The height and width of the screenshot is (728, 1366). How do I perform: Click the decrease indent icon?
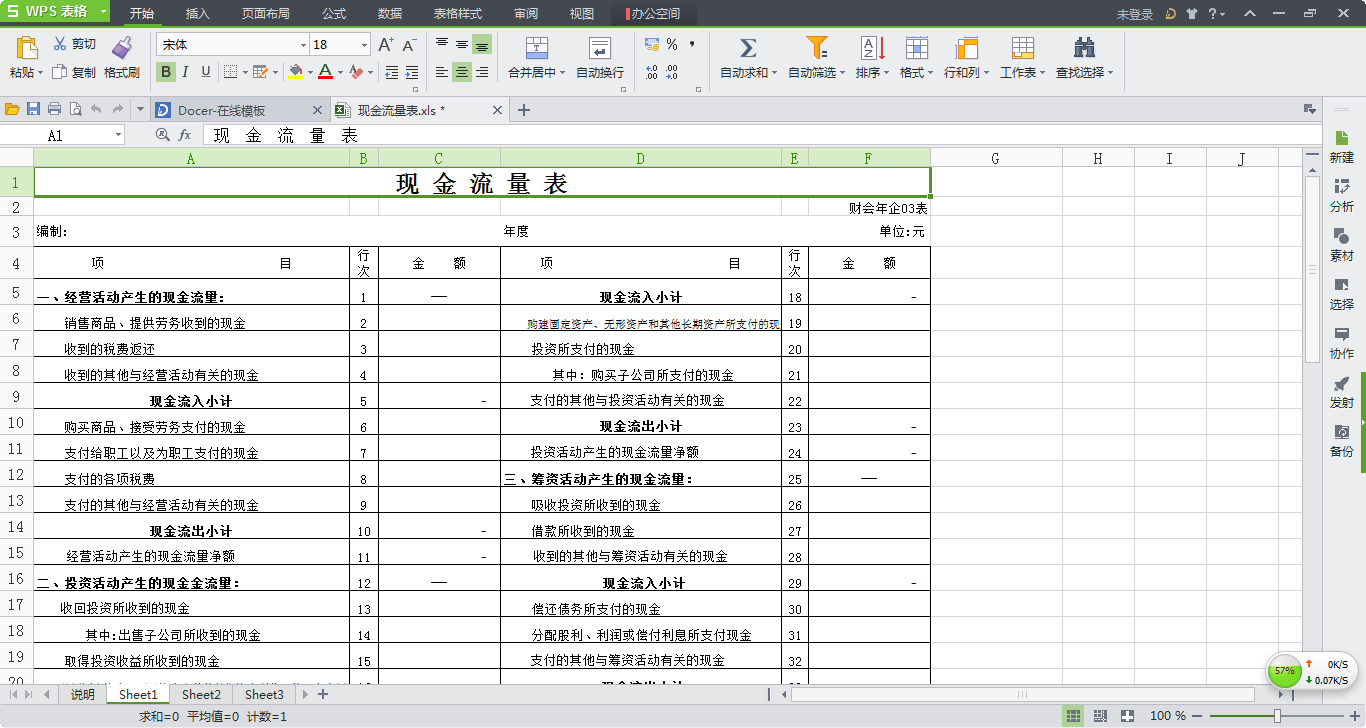pos(391,72)
